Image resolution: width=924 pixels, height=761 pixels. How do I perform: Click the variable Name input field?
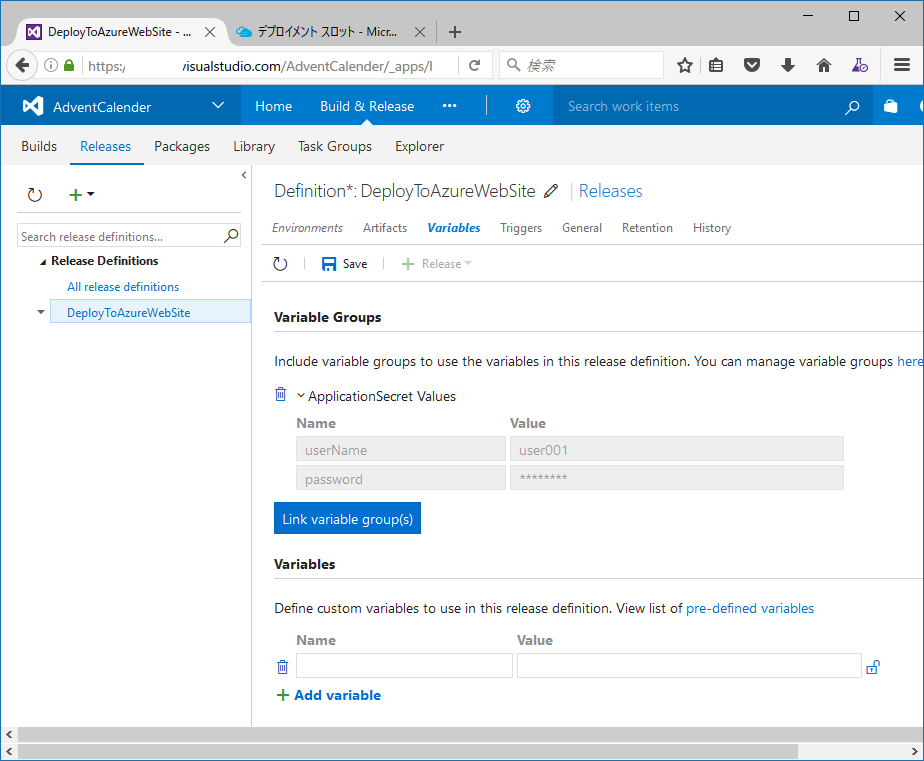(404, 666)
